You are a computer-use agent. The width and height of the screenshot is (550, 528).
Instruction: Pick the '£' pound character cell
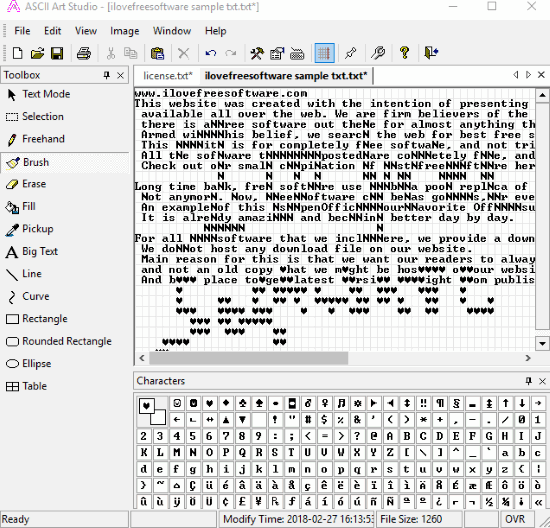click(242, 502)
